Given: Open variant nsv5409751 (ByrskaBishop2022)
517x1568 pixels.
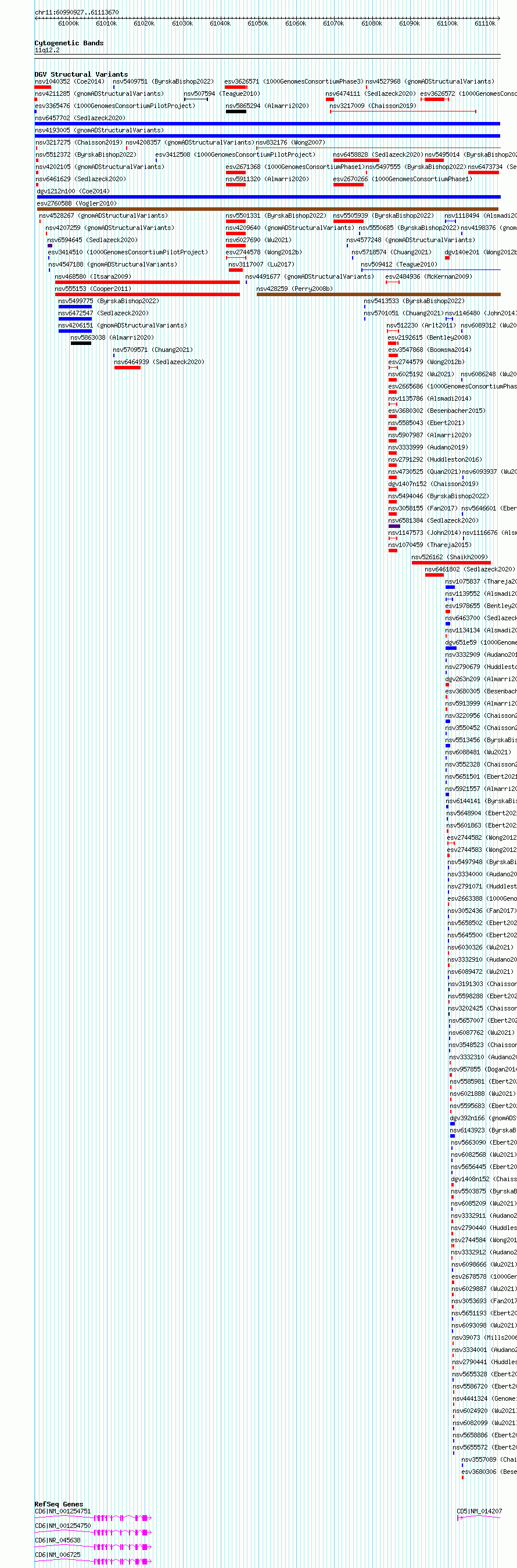Looking at the screenshot, I should 163,81.
